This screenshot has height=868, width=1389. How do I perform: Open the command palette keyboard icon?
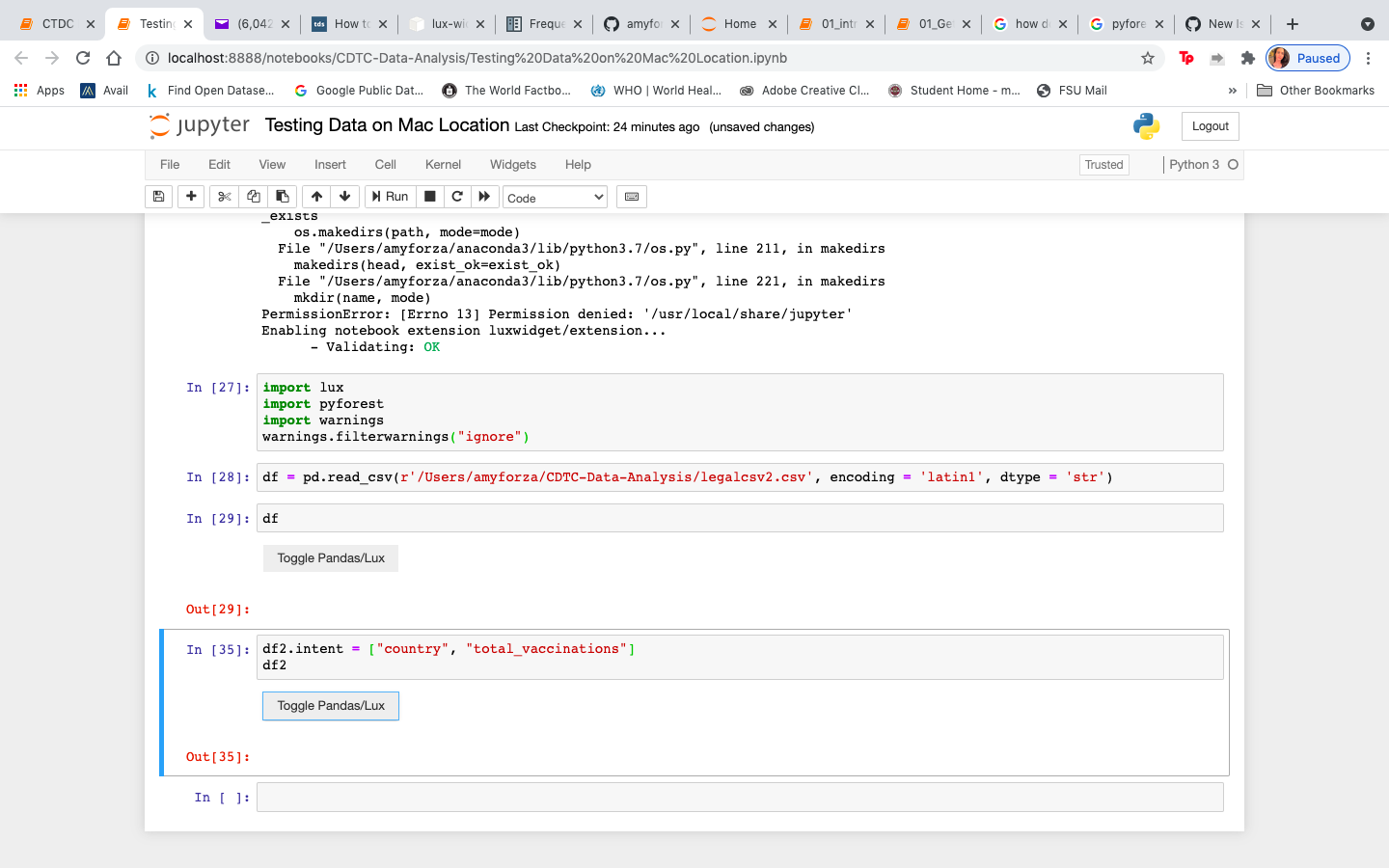[x=632, y=197]
